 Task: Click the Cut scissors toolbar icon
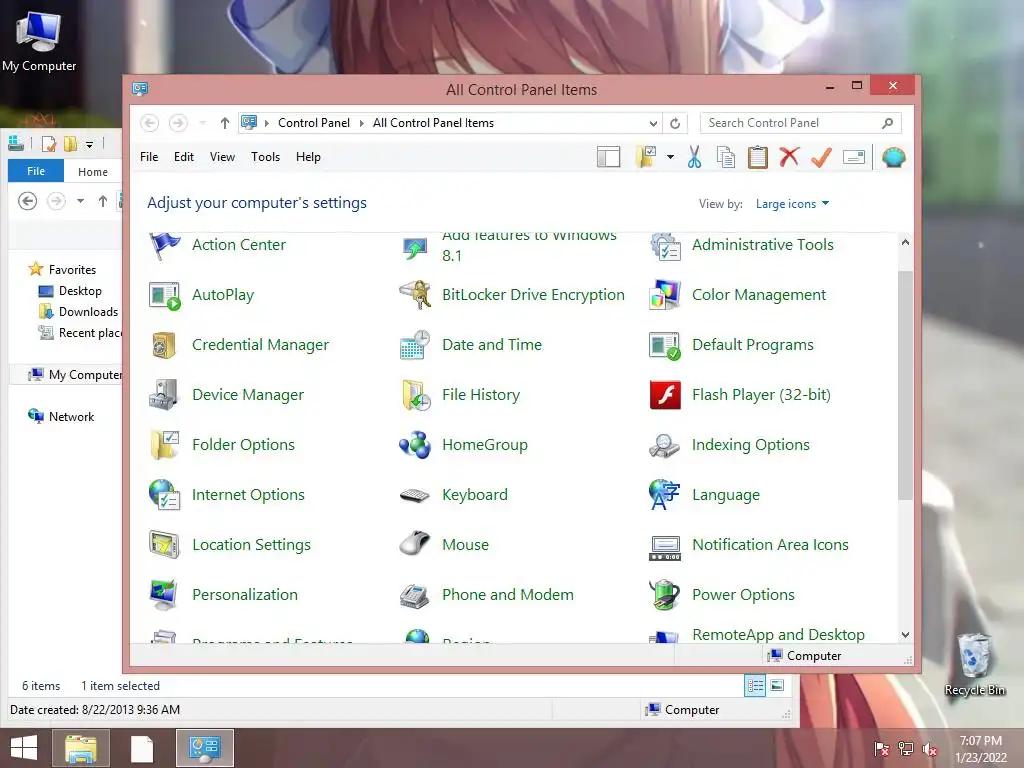tap(694, 157)
